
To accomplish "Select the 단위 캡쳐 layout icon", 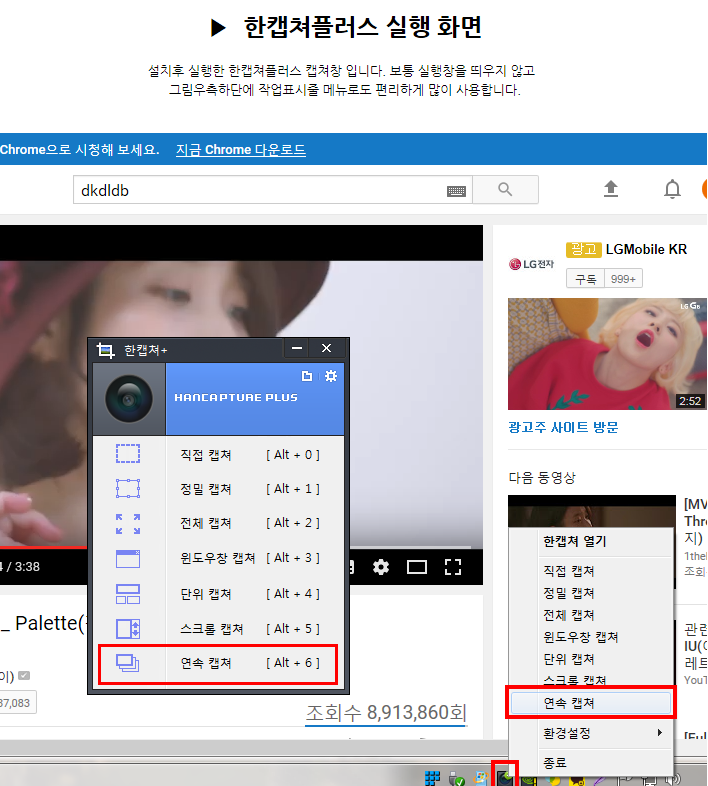I will click(x=128, y=594).
